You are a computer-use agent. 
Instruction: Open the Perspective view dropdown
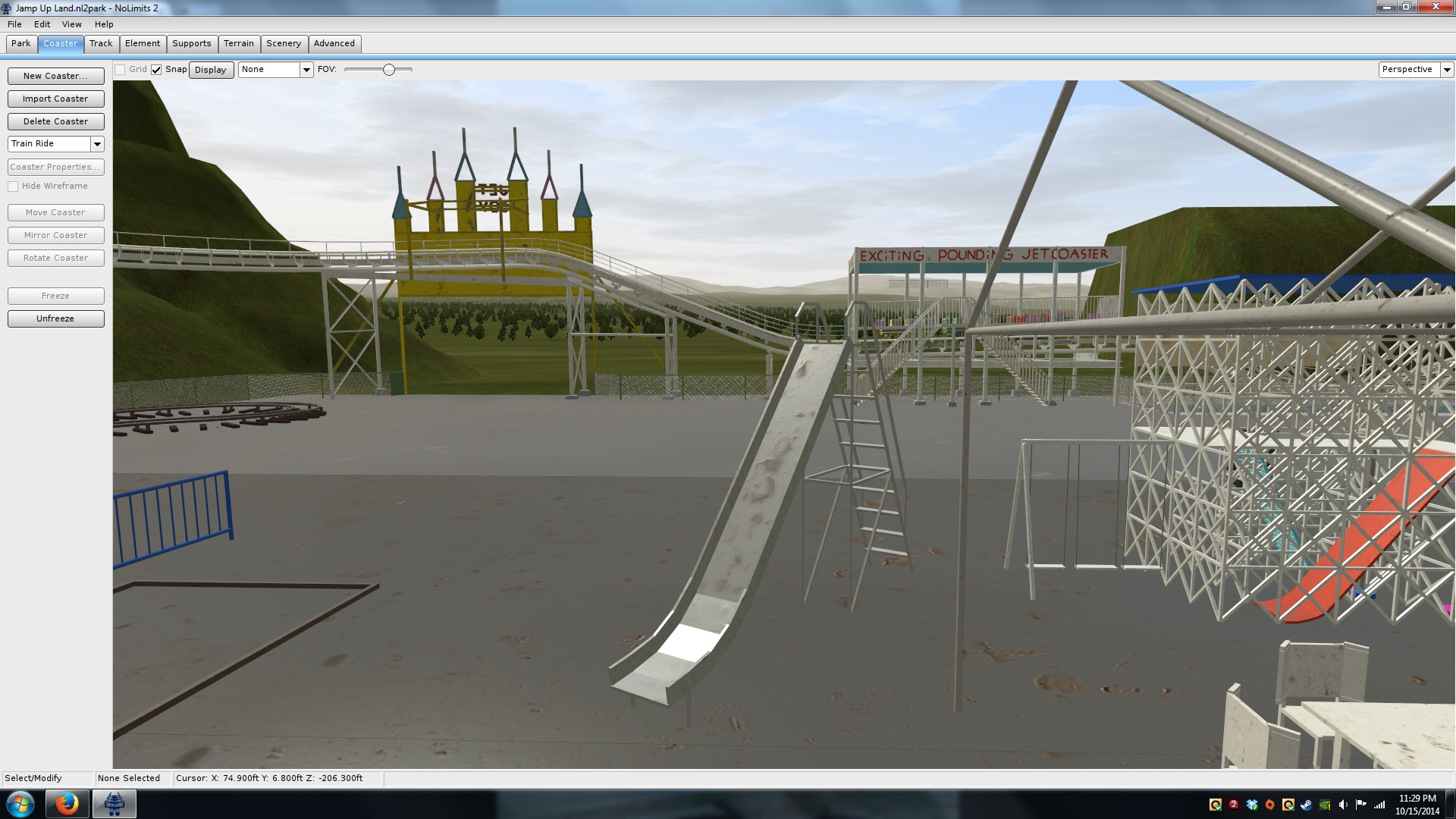tap(1447, 70)
